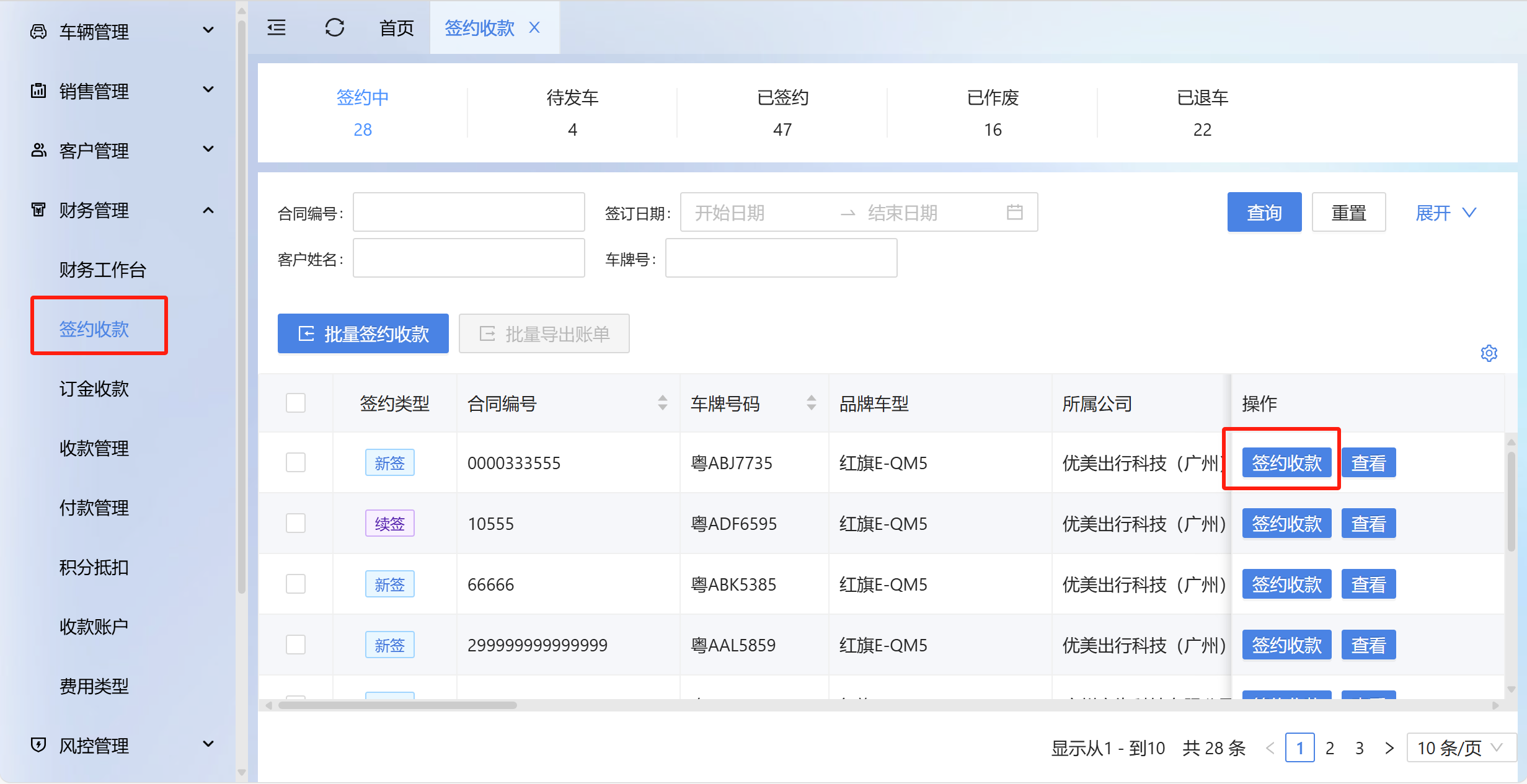Click the horizontal table scrollbar
The image size is (1527, 784).
[397, 705]
